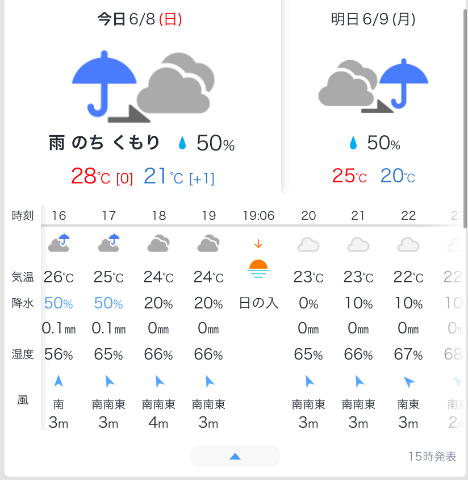Screen dimensions: 468x480
Task: Click the south wind arrow at 16 o'clock
Action: click(59, 381)
